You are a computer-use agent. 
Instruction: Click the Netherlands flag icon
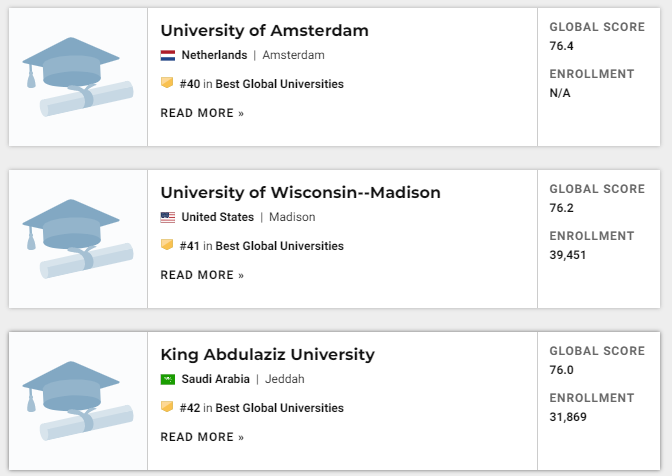tap(168, 55)
